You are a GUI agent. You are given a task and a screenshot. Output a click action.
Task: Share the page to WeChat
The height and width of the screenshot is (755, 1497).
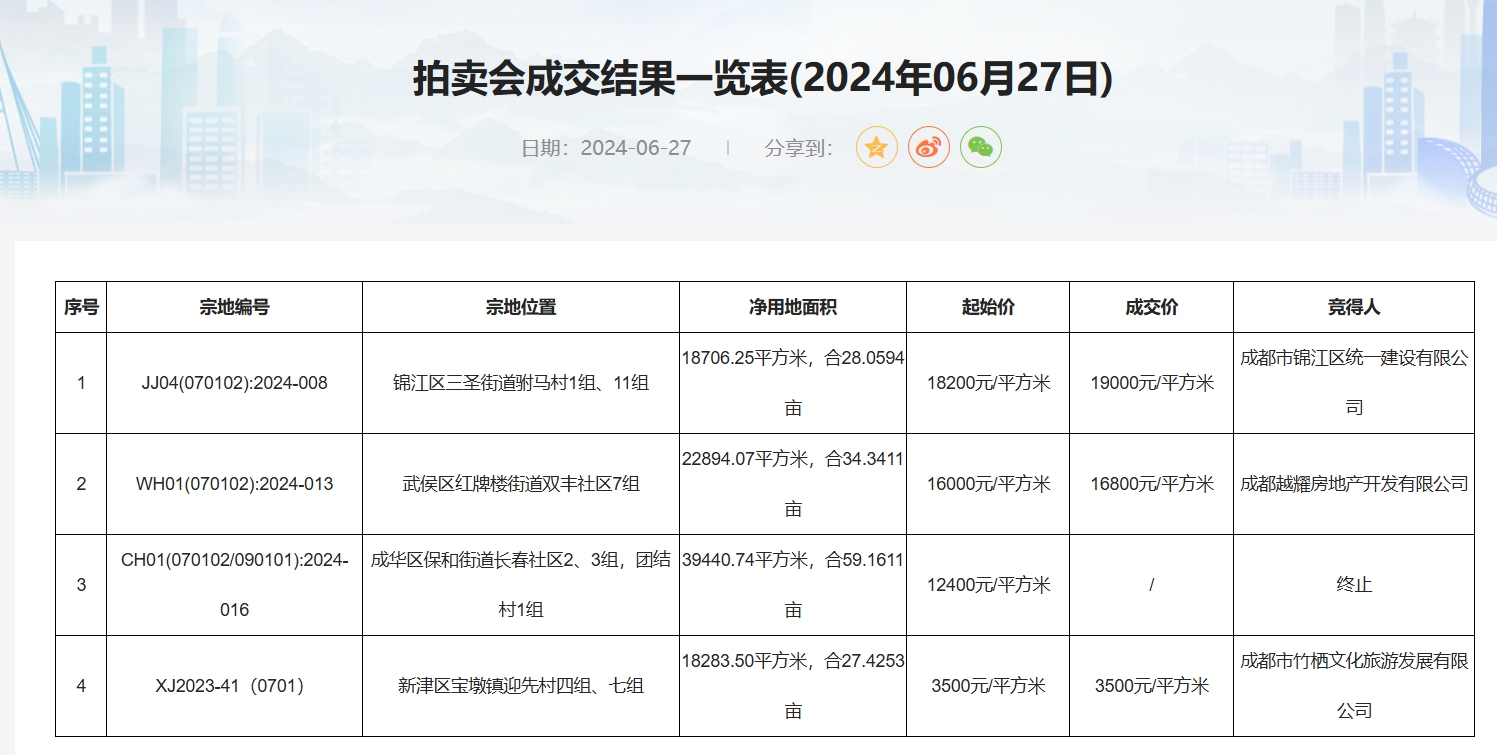click(x=980, y=148)
